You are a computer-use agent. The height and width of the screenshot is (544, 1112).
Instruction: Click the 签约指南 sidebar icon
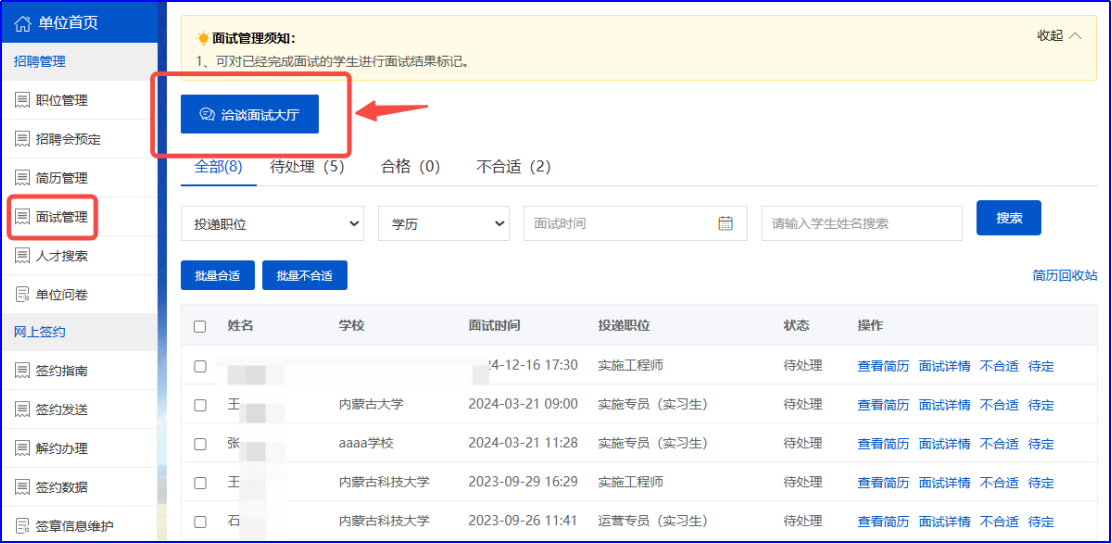pyautogui.click(x=22, y=371)
